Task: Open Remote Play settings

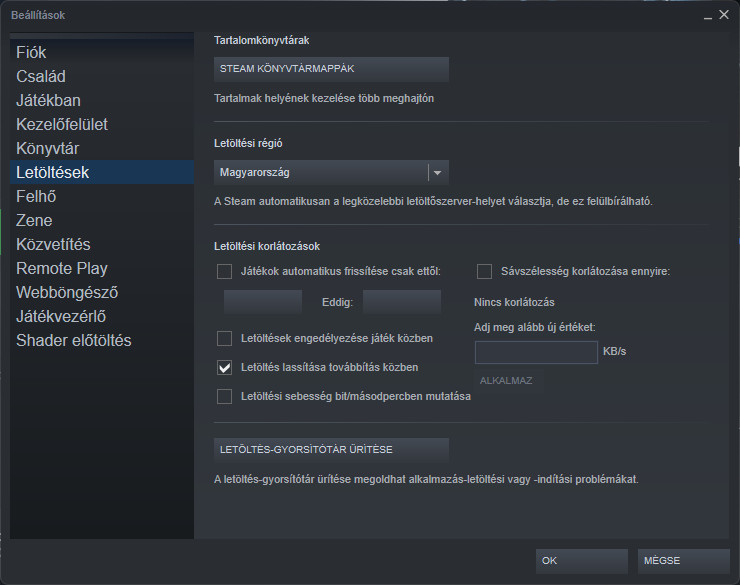Action: (x=62, y=268)
